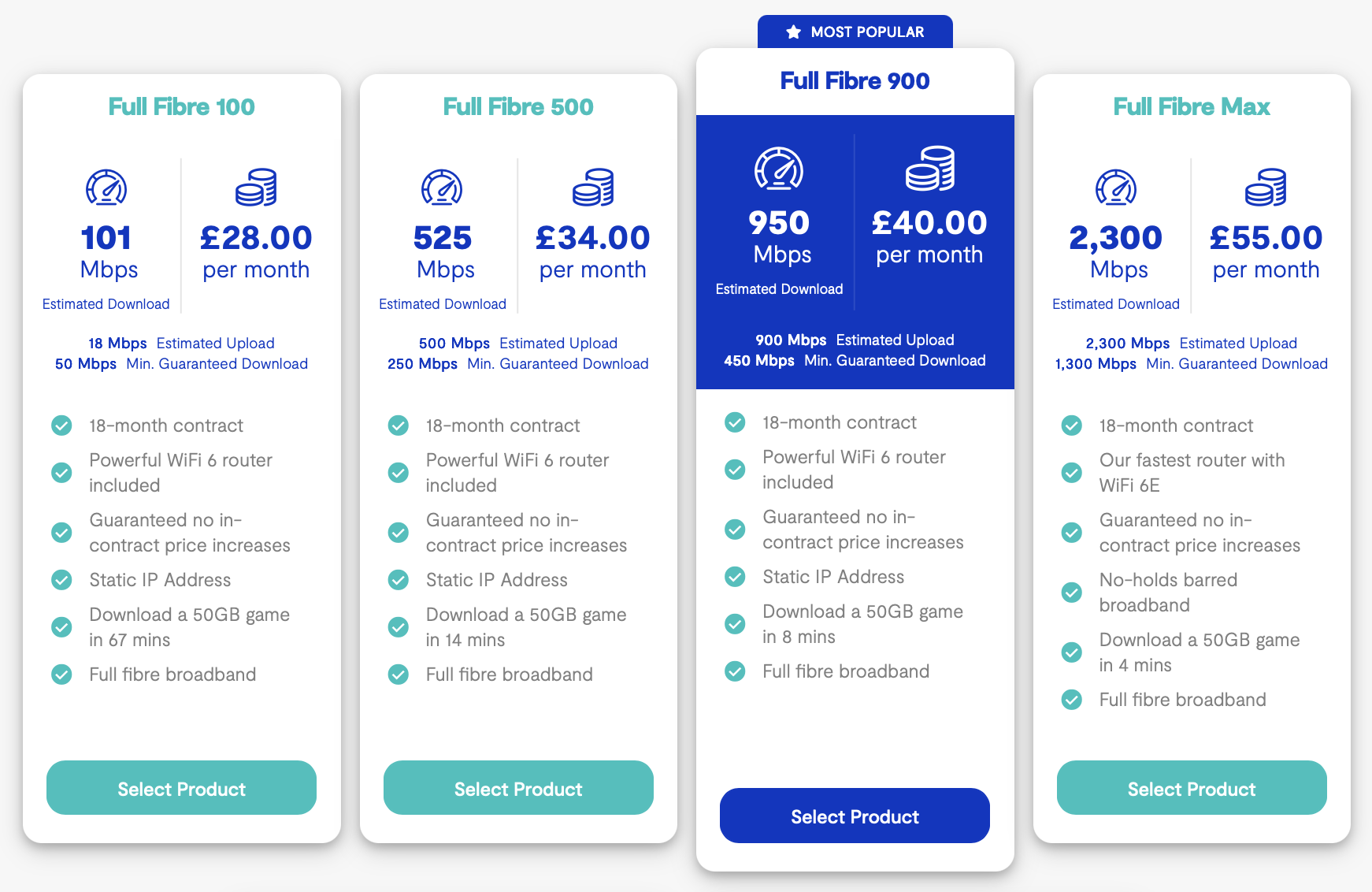
Task: Click the coin stack icon in Full Fibre Max
Action: (1266, 188)
